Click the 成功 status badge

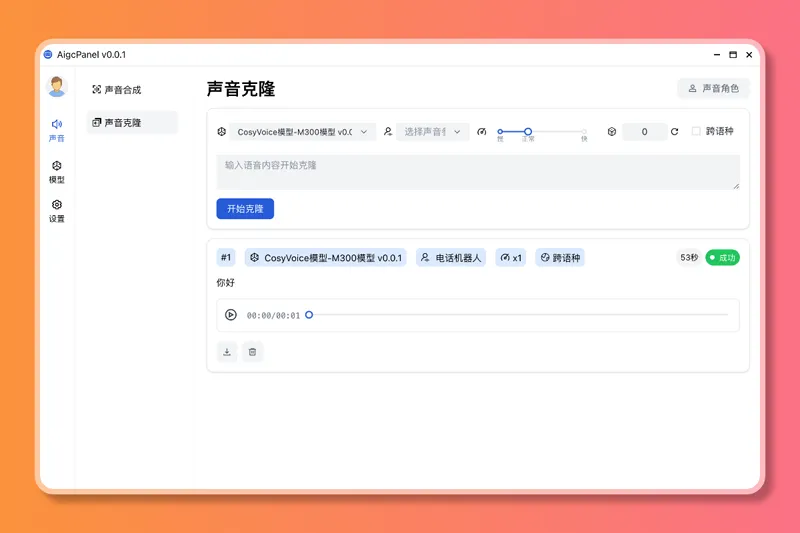pyautogui.click(x=722, y=258)
